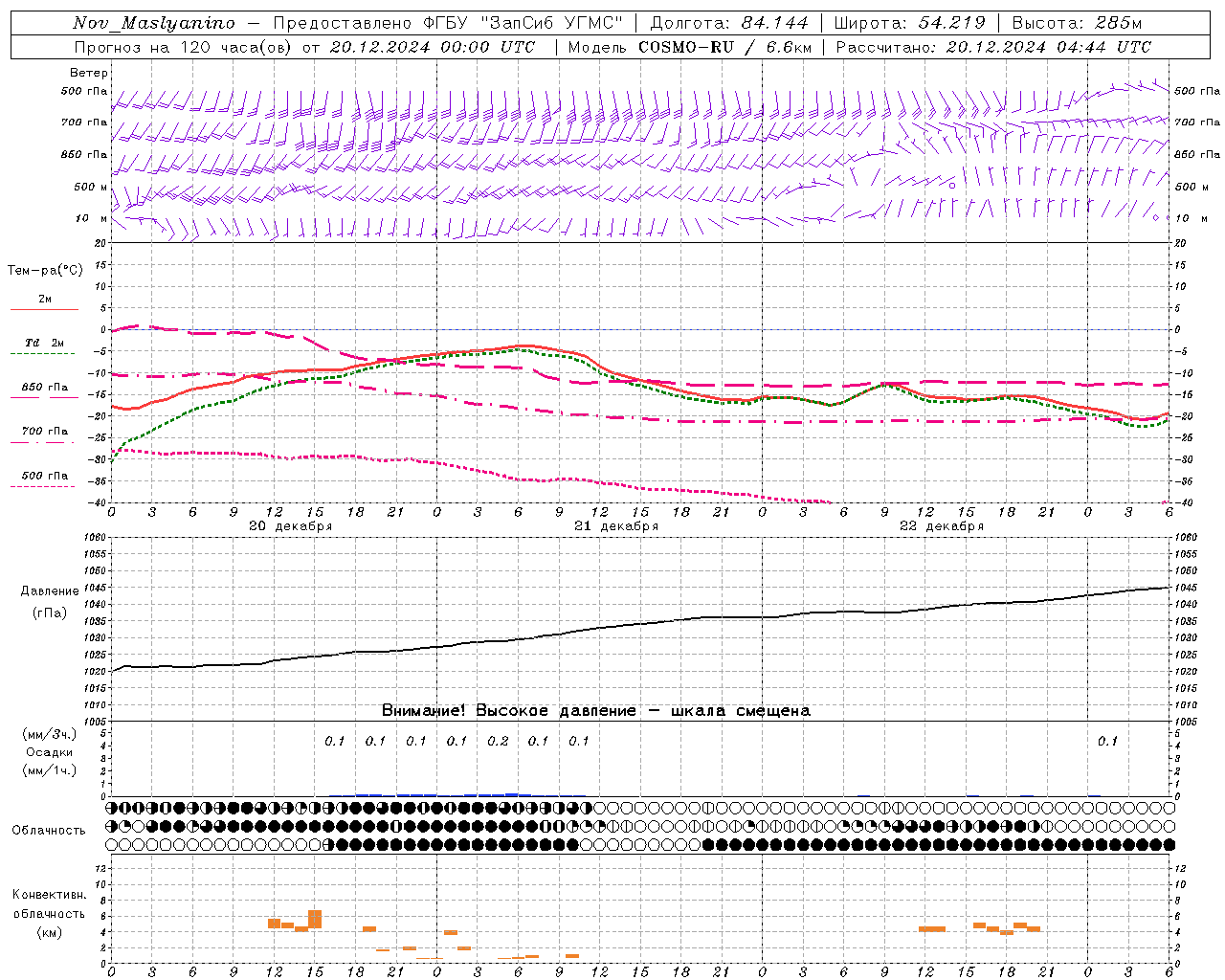
Task: Click the Td 2м dew point legend entry
Action: [x=44, y=343]
